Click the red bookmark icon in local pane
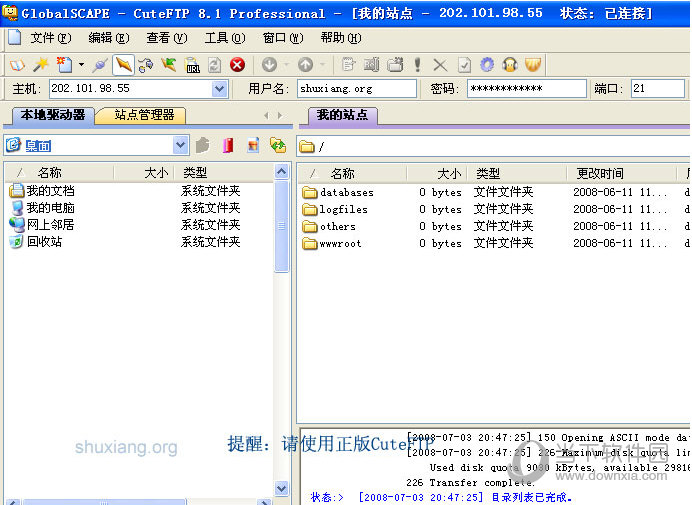This screenshot has height=505, width=692. (x=228, y=145)
